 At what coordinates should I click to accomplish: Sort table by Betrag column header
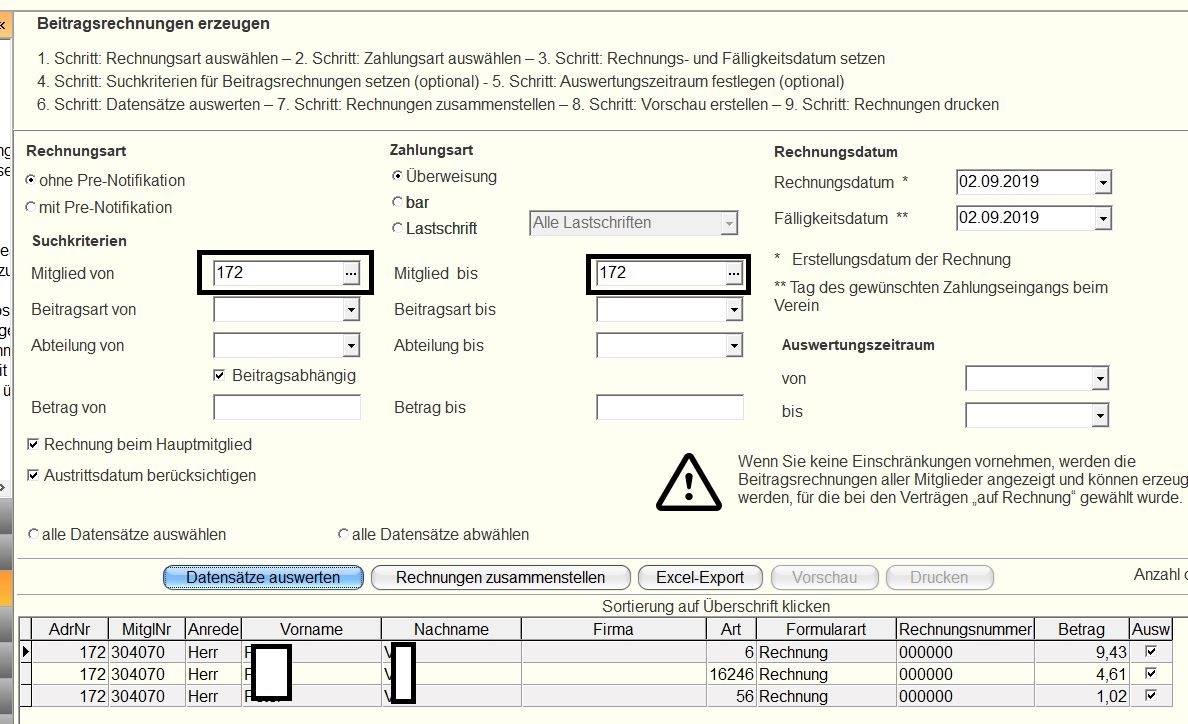point(1081,629)
